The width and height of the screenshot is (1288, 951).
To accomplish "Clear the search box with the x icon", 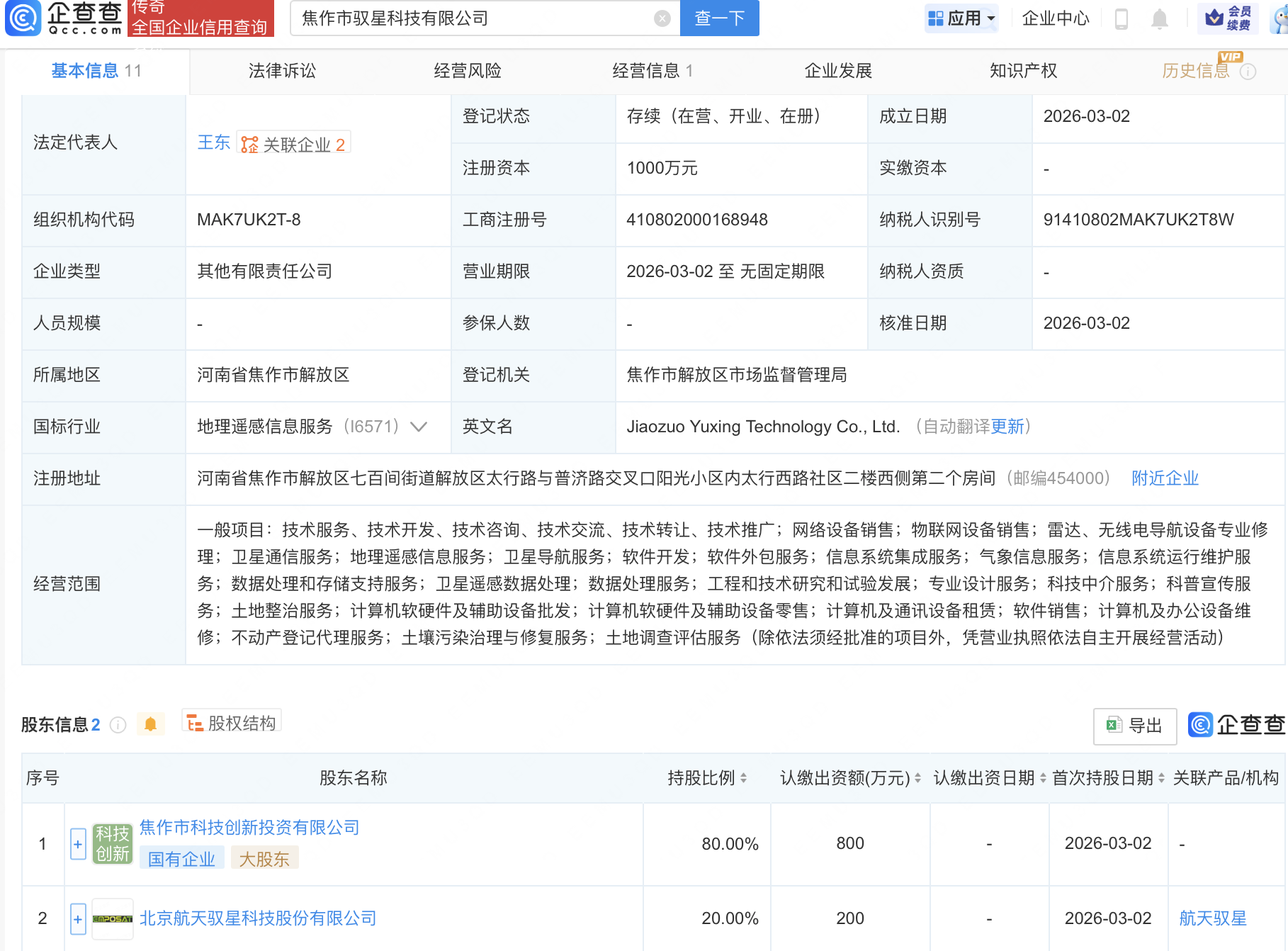I will point(662,18).
